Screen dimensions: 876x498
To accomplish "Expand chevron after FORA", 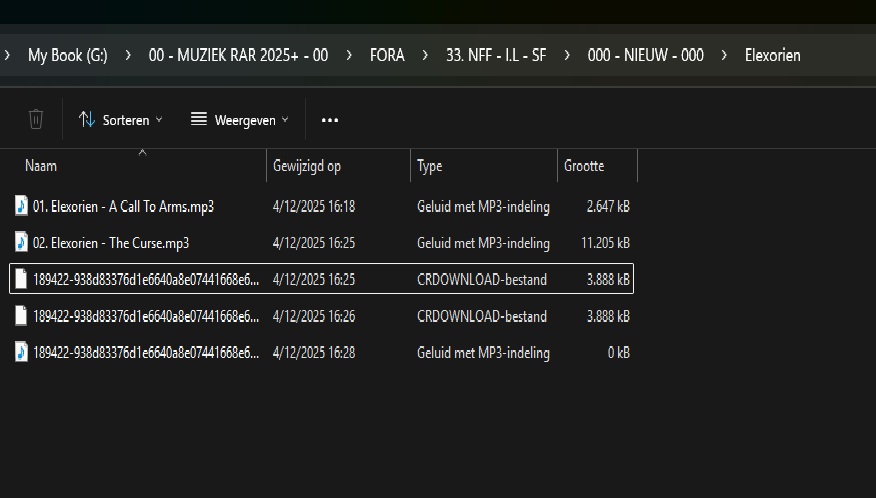I will [425, 55].
